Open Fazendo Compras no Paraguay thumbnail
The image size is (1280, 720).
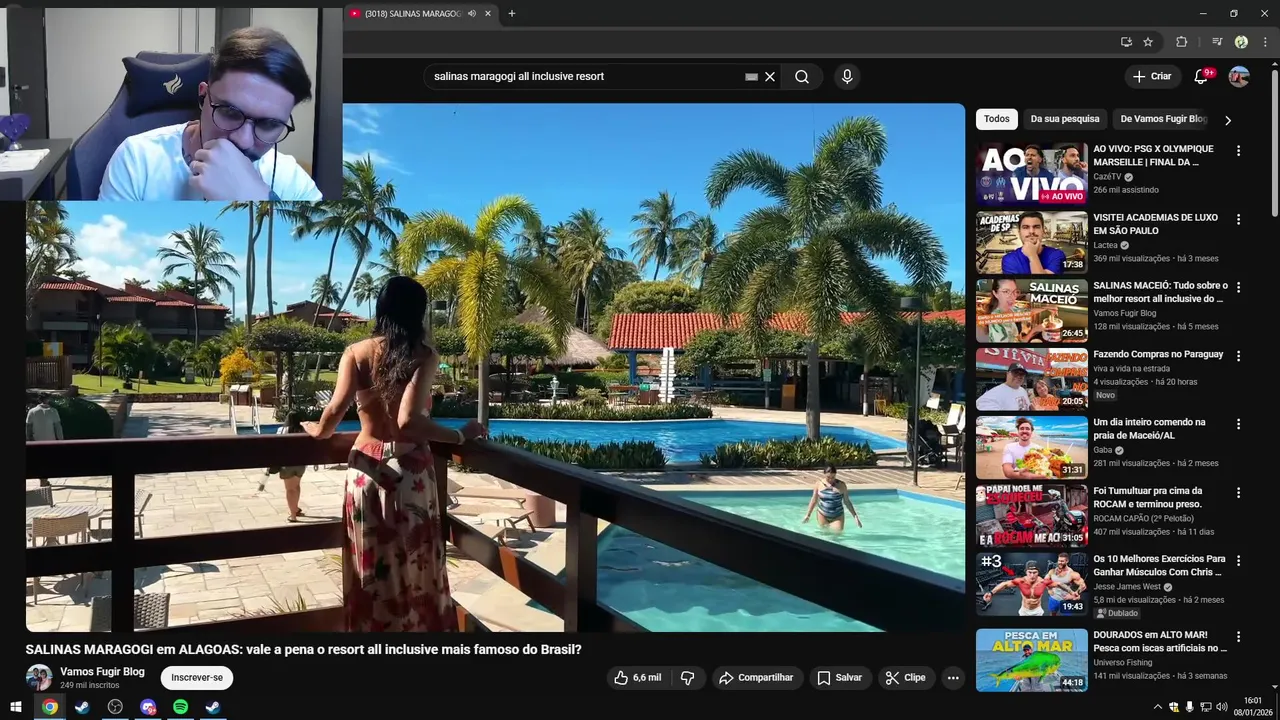(1031, 379)
